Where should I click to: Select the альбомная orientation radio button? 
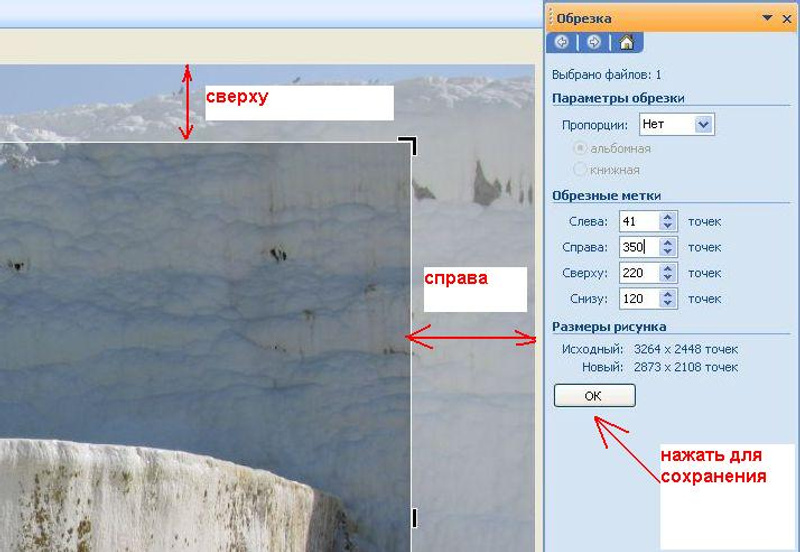[x=580, y=148]
